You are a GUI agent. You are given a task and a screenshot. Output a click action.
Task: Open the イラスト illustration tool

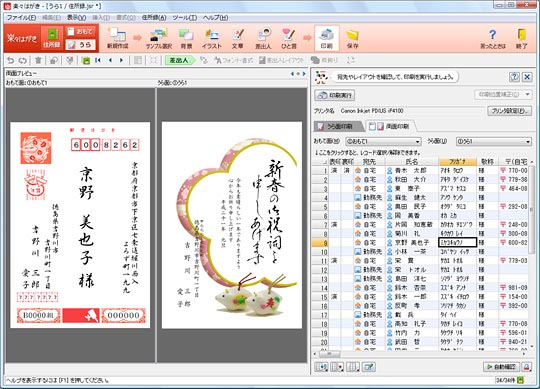click(212, 38)
